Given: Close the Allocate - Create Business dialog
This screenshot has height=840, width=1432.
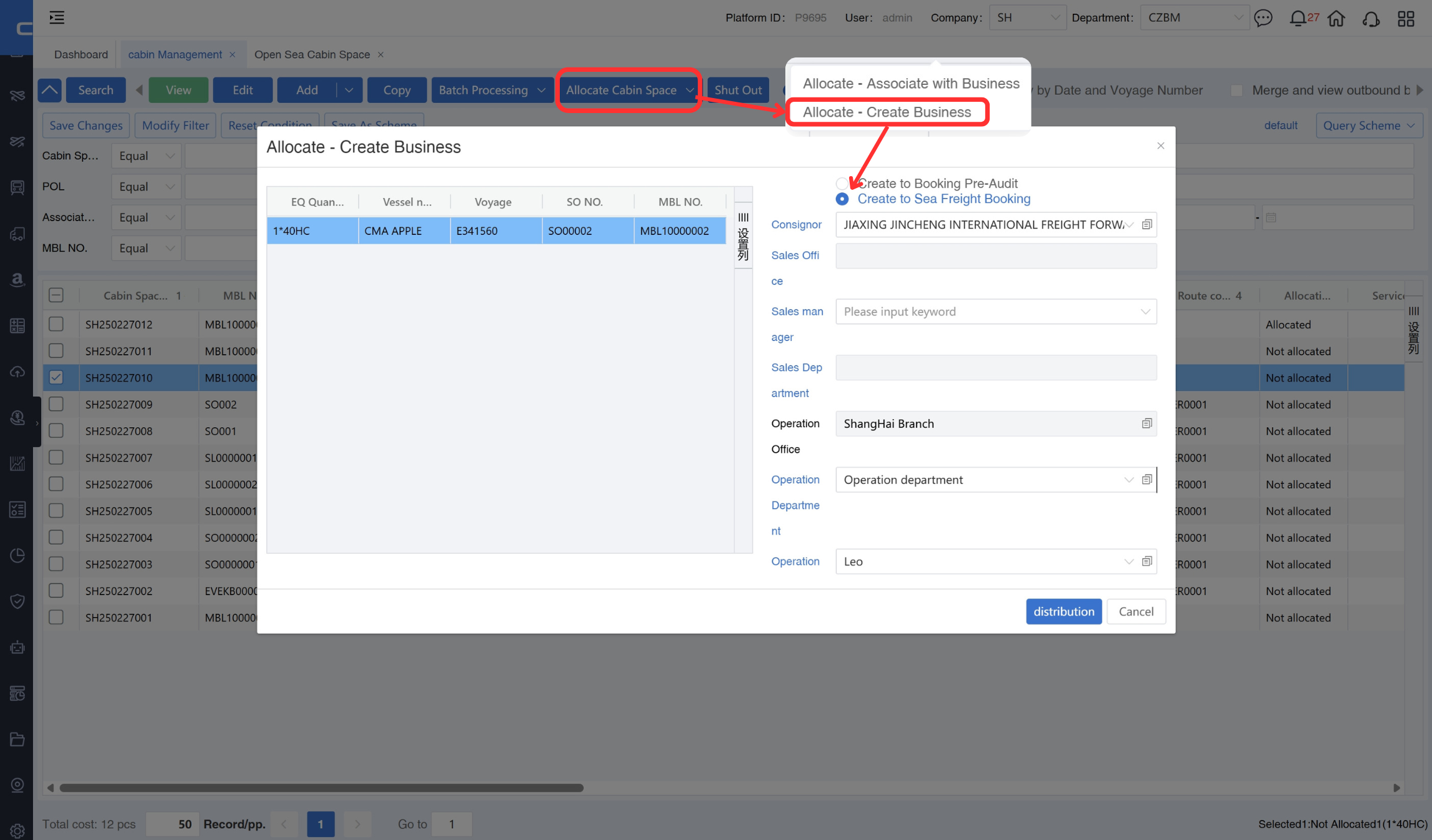Looking at the screenshot, I should click(x=1160, y=146).
